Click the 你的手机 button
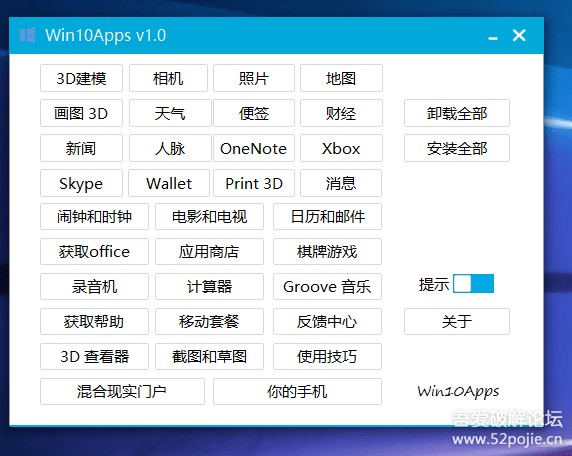Screen dimensions: 572x456 (x=297, y=391)
